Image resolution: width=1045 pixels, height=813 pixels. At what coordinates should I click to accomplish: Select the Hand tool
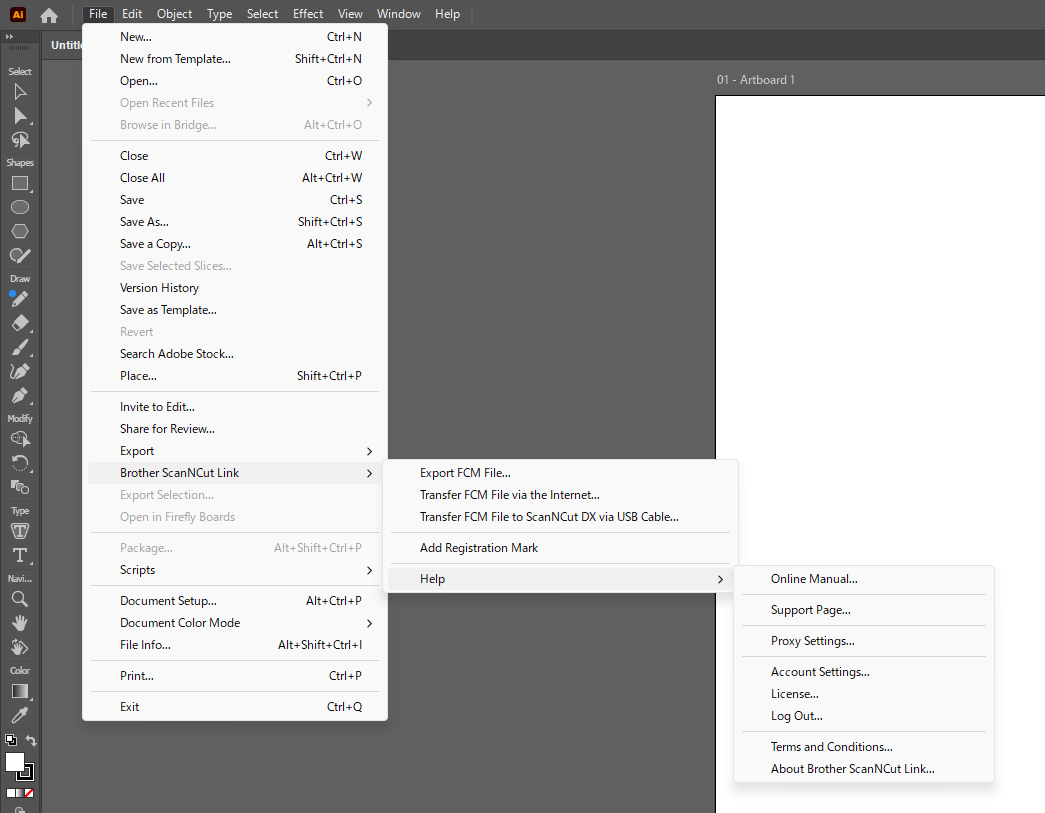click(x=20, y=623)
